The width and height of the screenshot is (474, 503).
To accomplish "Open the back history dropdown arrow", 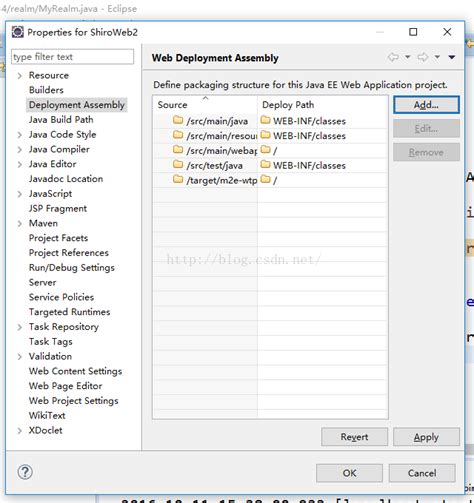I will [x=408, y=57].
